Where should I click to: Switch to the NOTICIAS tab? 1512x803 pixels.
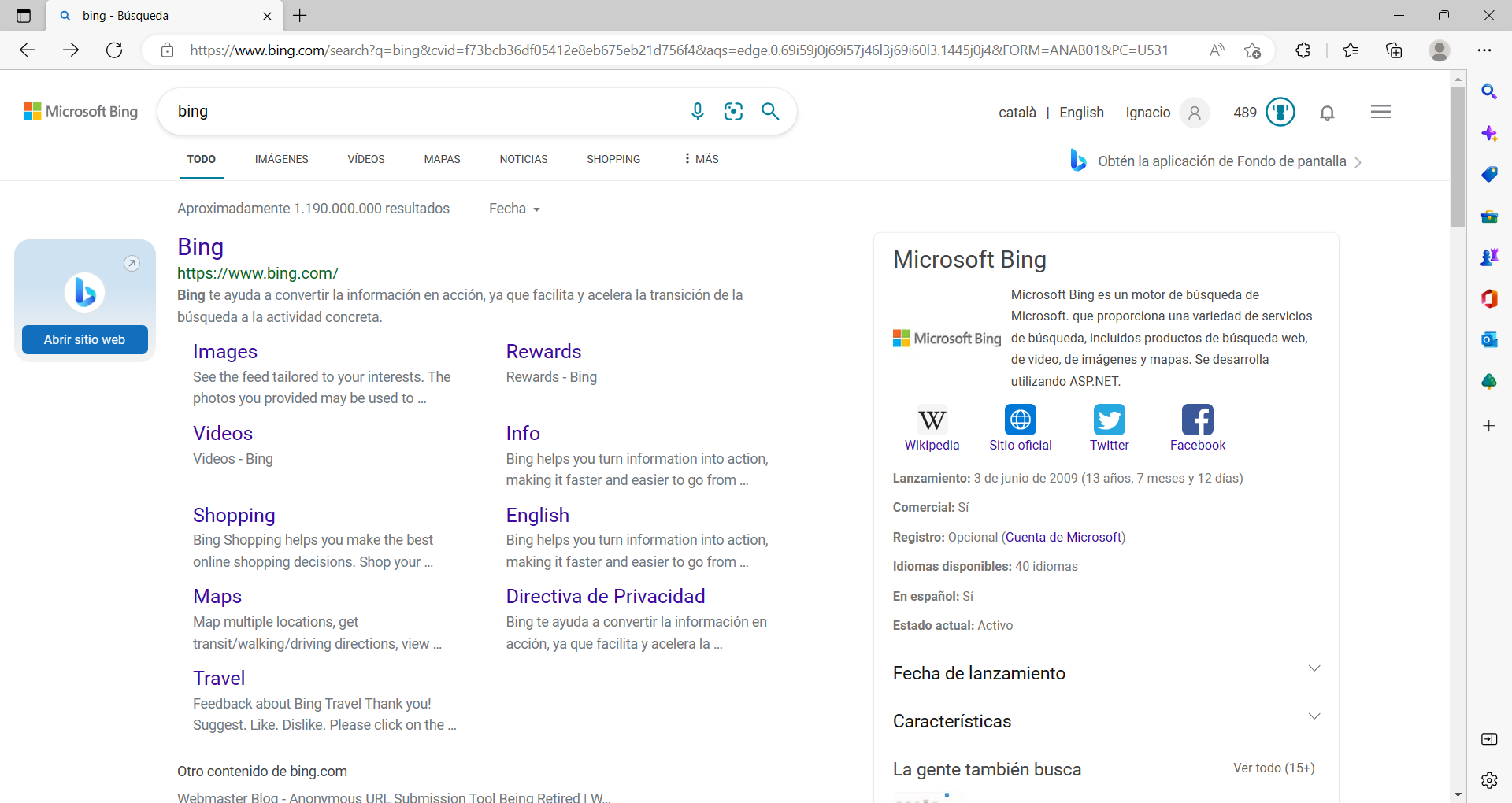point(523,159)
